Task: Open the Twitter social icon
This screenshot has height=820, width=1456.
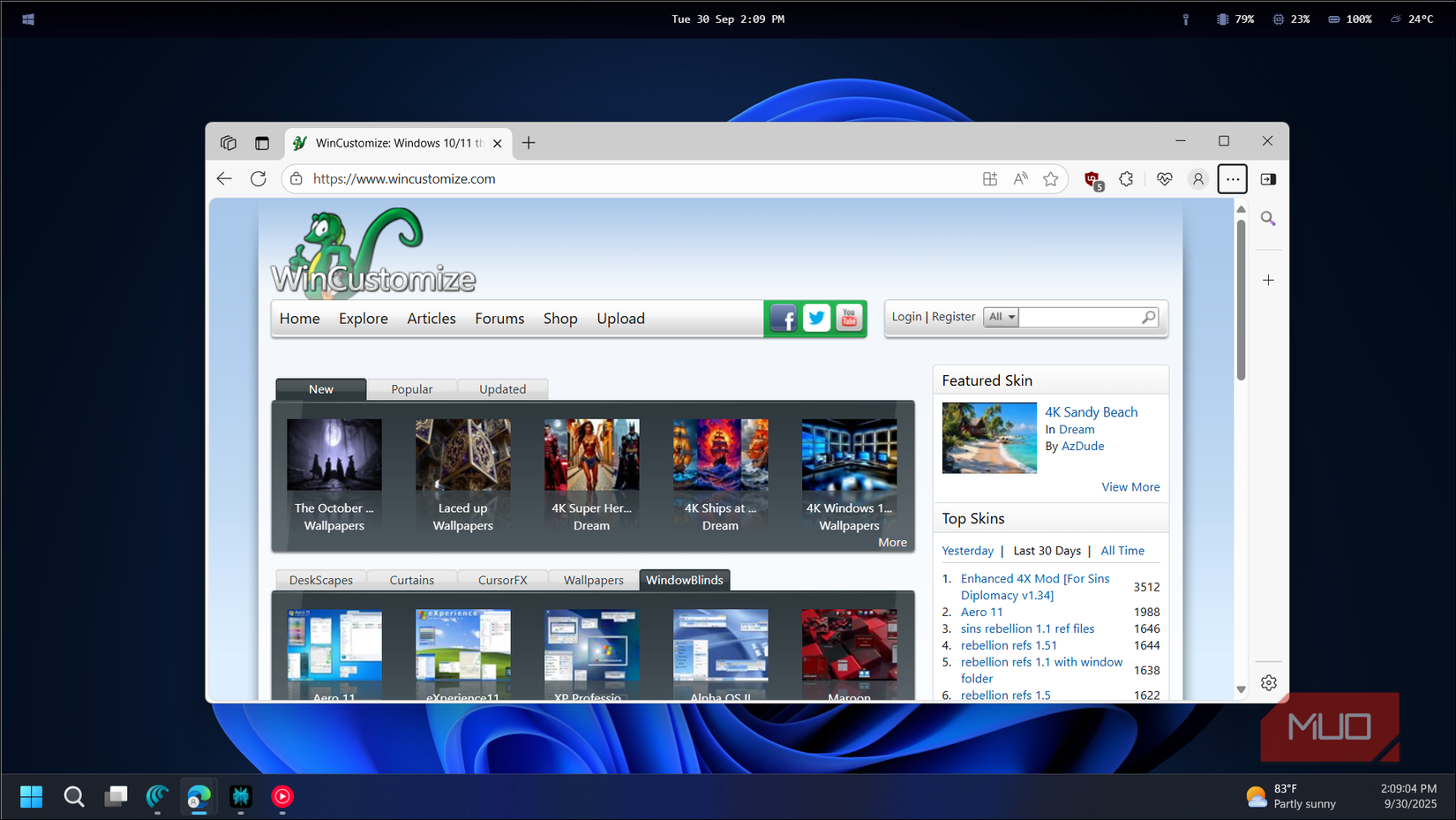Action: (x=816, y=318)
